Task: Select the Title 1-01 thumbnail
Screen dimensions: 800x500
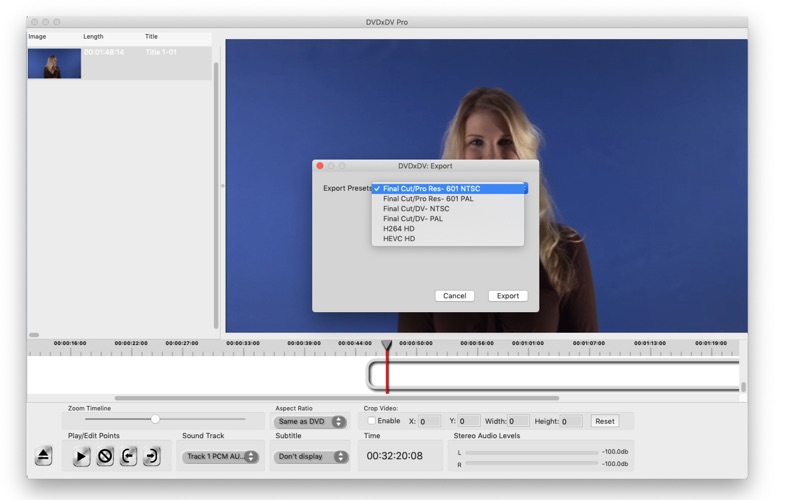Action: (54, 64)
